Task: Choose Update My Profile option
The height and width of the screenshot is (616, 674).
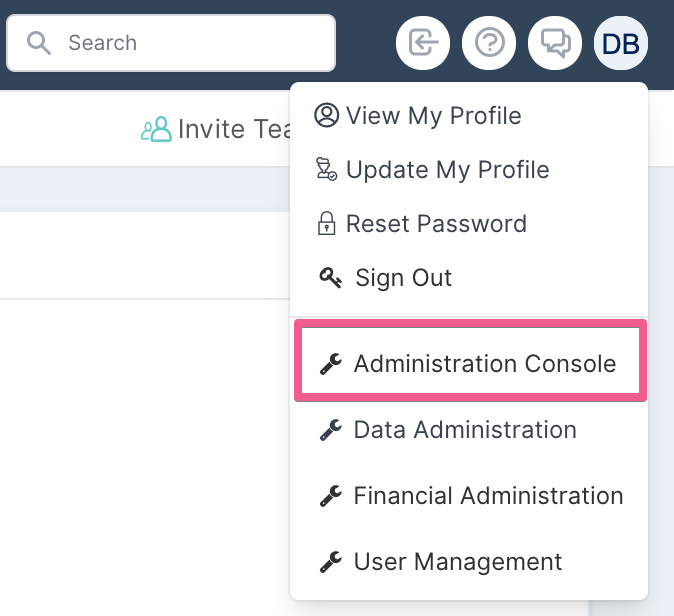Action: click(x=469, y=169)
